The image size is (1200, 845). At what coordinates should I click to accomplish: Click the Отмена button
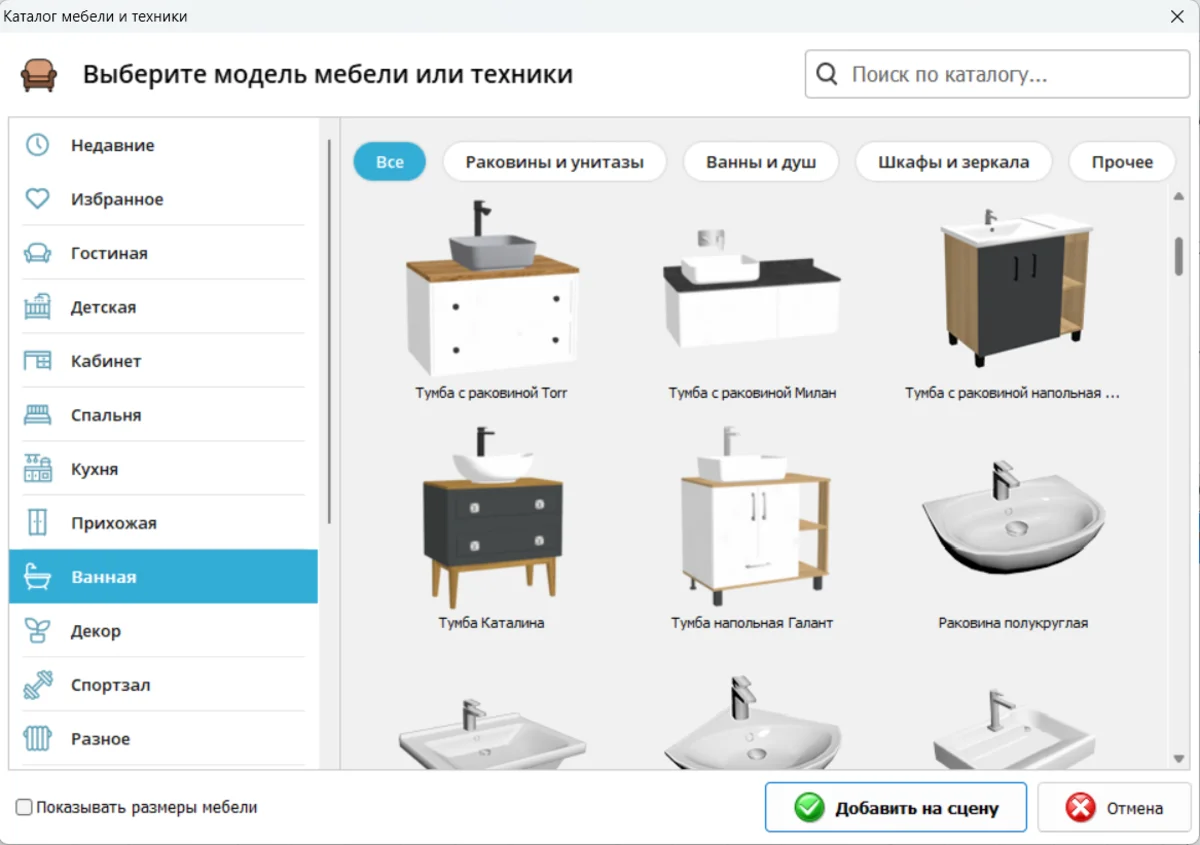point(1114,808)
